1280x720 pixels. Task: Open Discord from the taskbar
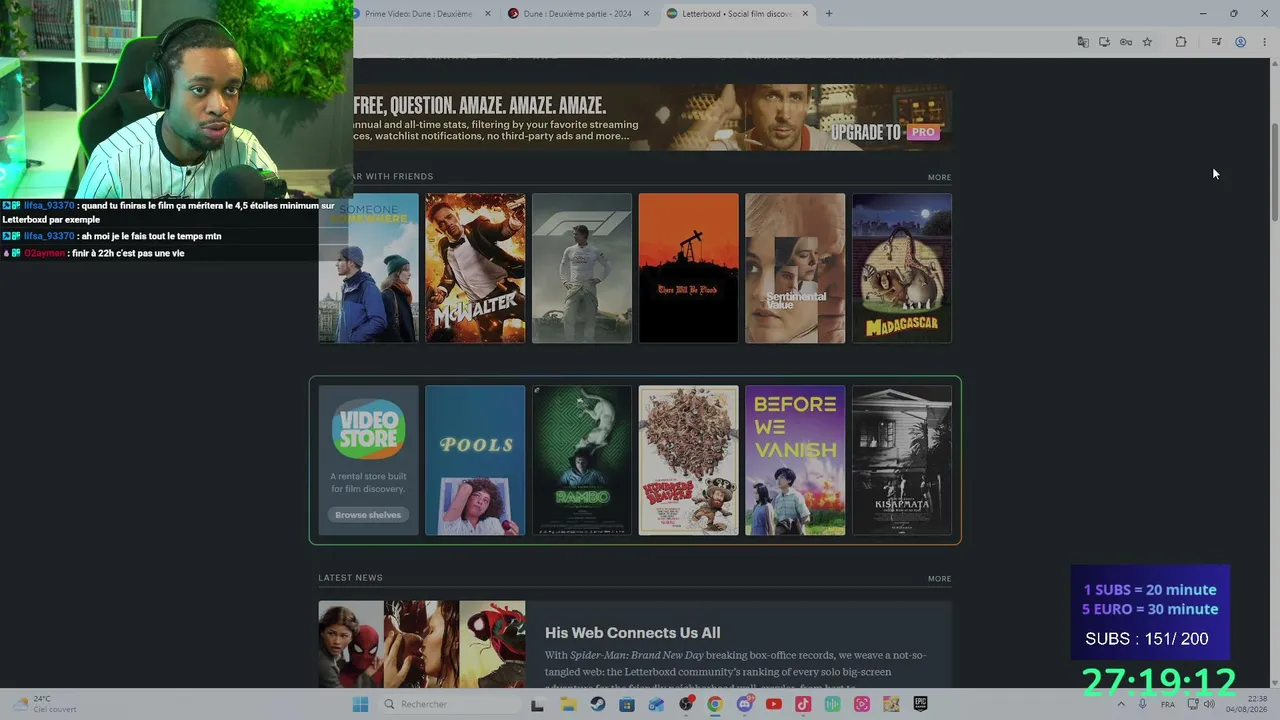coord(744,704)
